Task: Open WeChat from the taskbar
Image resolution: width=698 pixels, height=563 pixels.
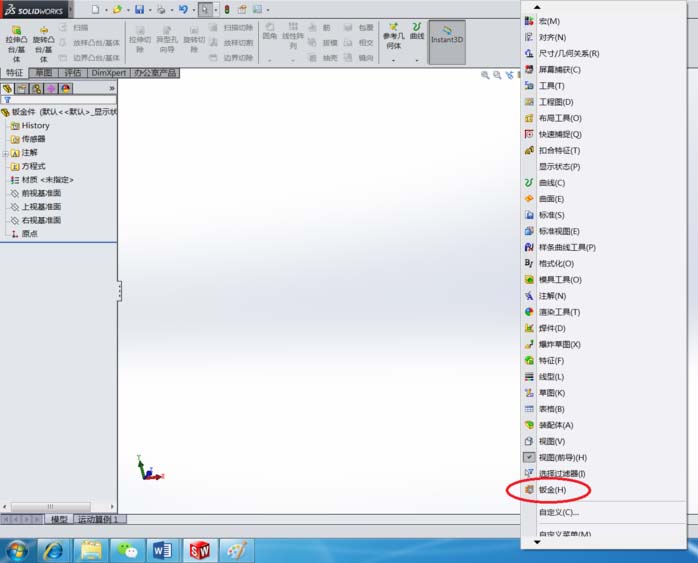Action: pos(127,551)
